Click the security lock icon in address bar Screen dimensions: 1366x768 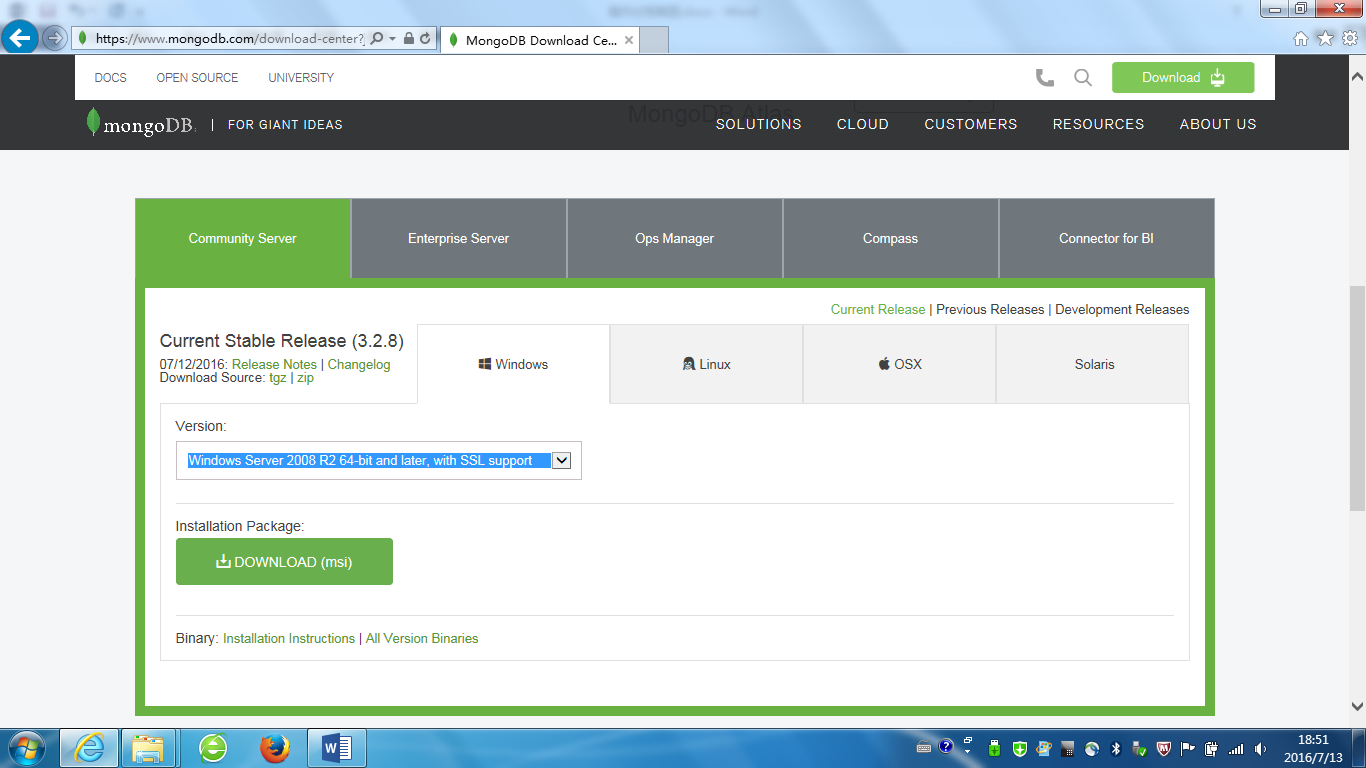(409, 39)
